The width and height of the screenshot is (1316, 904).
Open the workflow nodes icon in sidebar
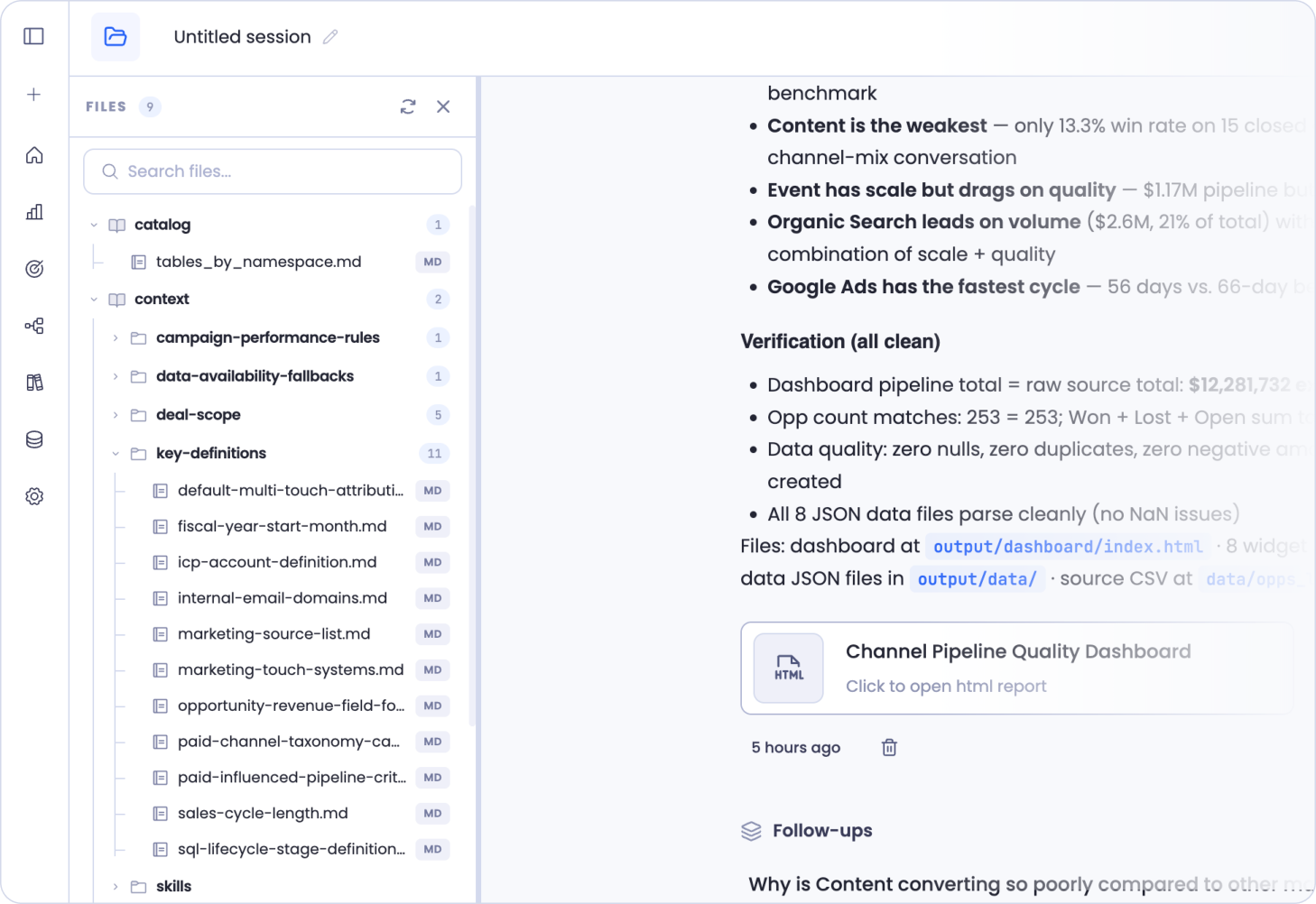click(34, 326)
